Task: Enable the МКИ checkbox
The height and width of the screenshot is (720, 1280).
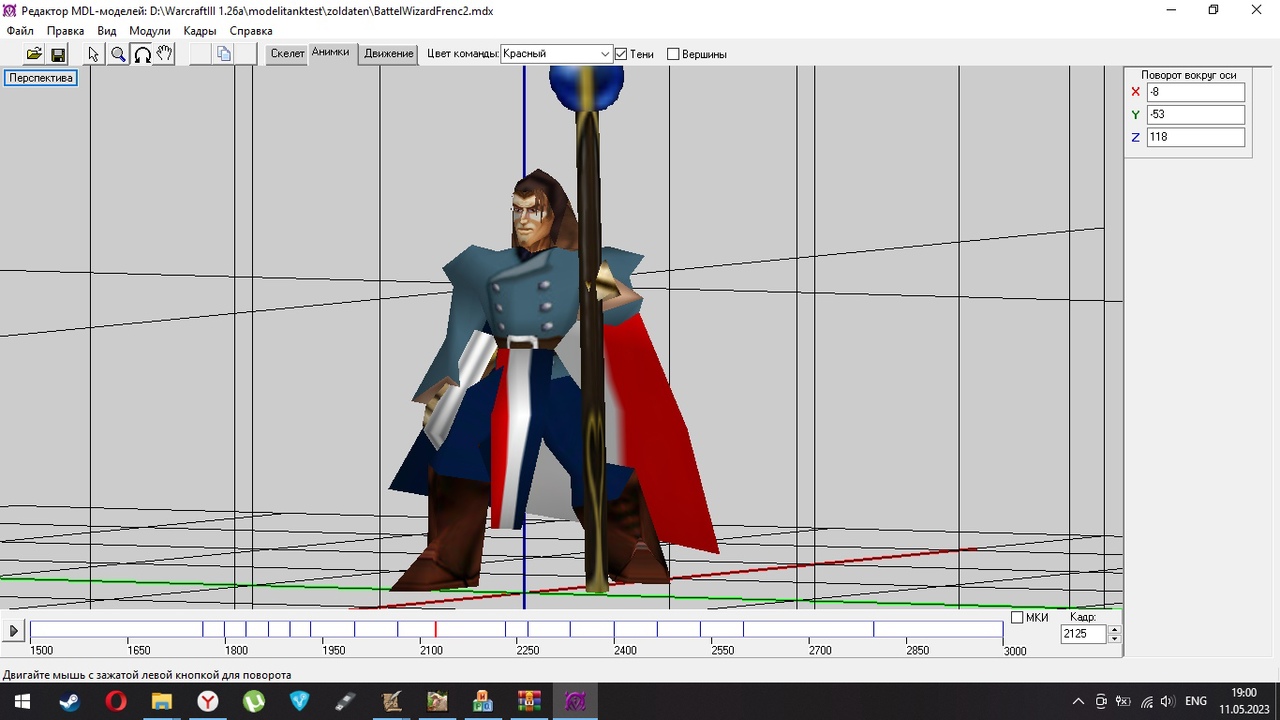Action: (1017, 618)
